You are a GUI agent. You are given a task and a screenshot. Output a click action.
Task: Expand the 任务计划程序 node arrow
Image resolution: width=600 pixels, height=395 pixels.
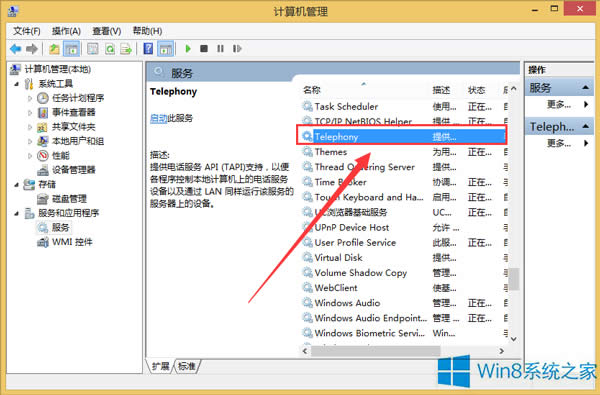[30, 98]
